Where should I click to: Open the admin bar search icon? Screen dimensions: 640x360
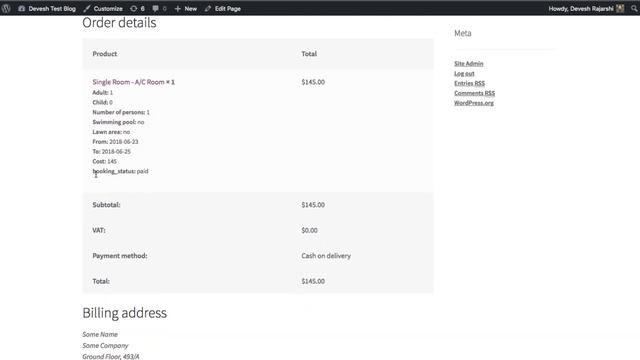(634, 9)
